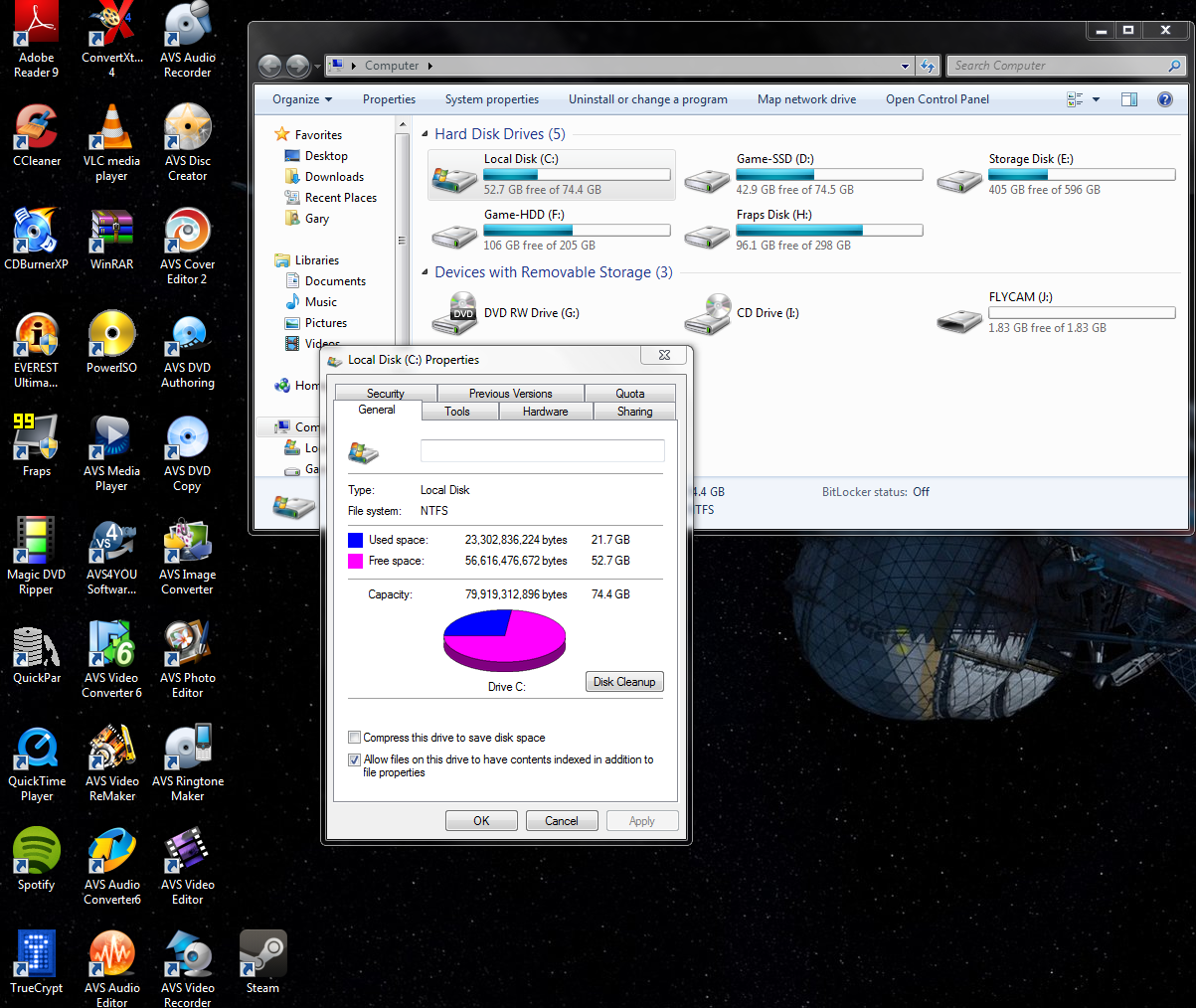The height and width of the screenshot is (1008, 1196).
Task: Open the address bar history dropdown
Action: pos(904,66)
